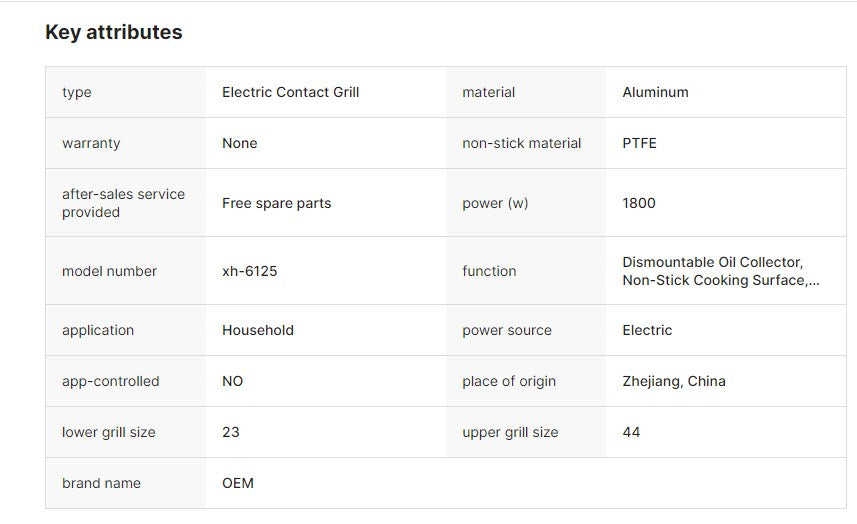857x524 pixels.
Task: Click the after-sales service provided label
Action: tap(124, 203)
